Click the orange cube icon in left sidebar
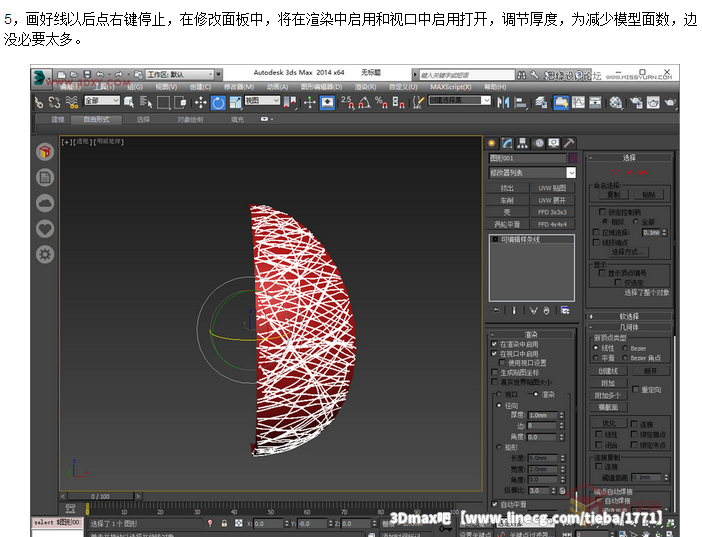Image resolution: width=702 pixels, height=537 pixels. 45,152
